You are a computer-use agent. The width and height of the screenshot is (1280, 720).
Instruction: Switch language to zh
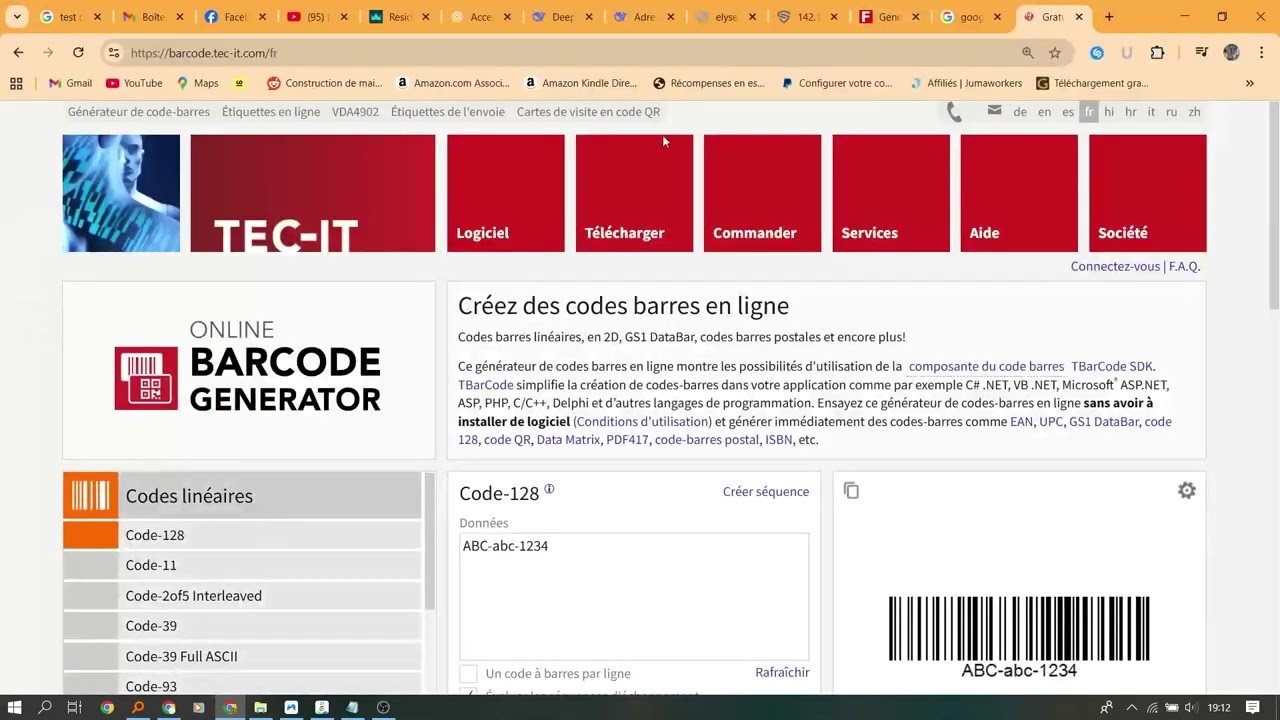tap(1194, 112)
